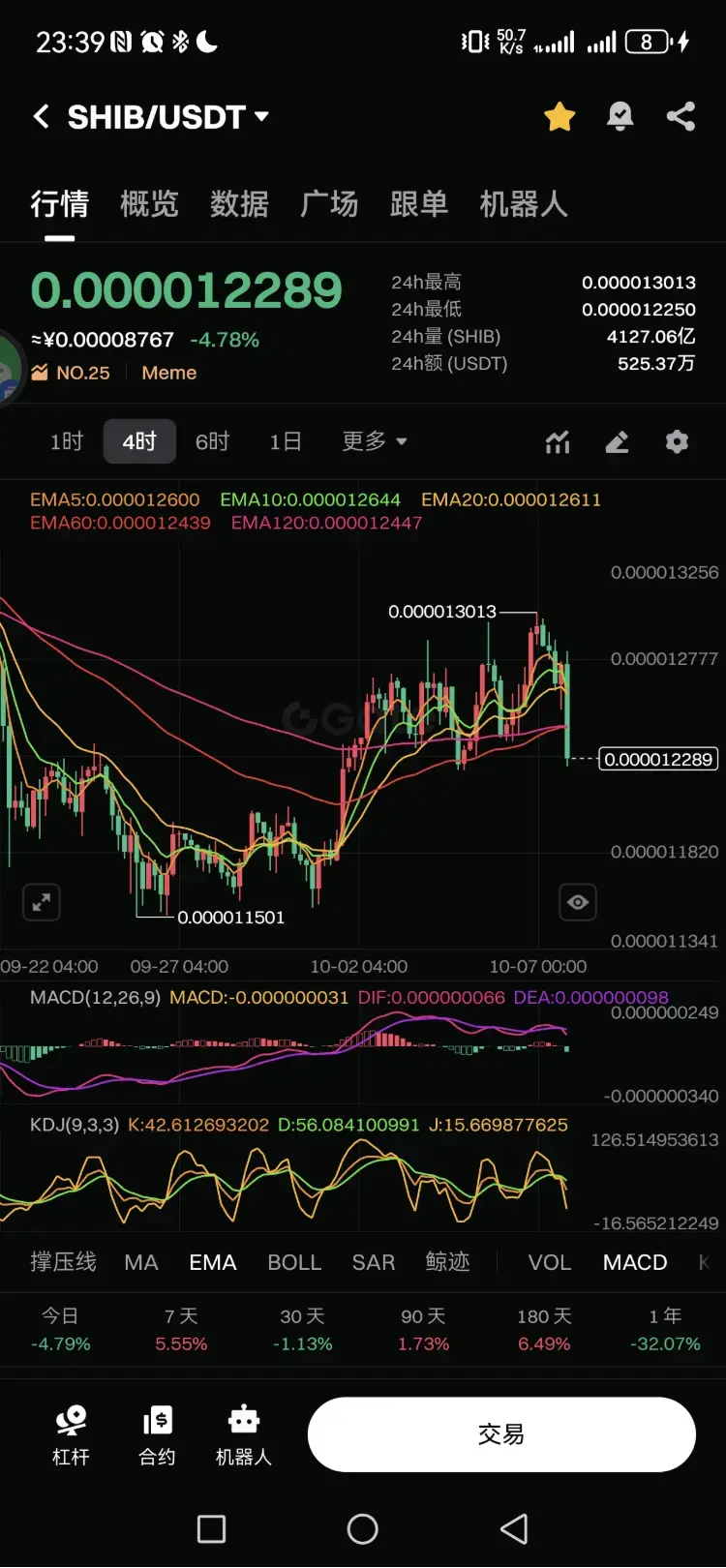Screen dimensions: 726x1568
Task: Tap the 30天 -1.13% performance
Action: tap(302, 1330)
